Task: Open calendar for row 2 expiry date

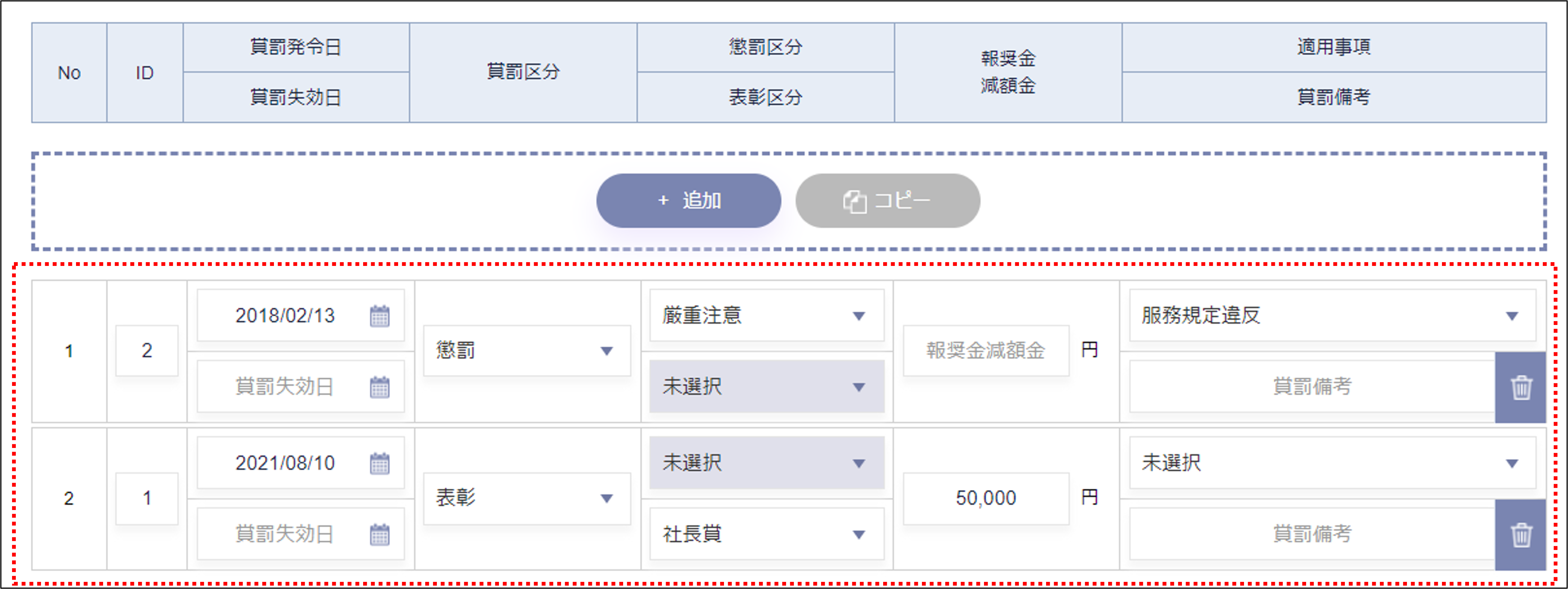Action: tap(380, 535)
